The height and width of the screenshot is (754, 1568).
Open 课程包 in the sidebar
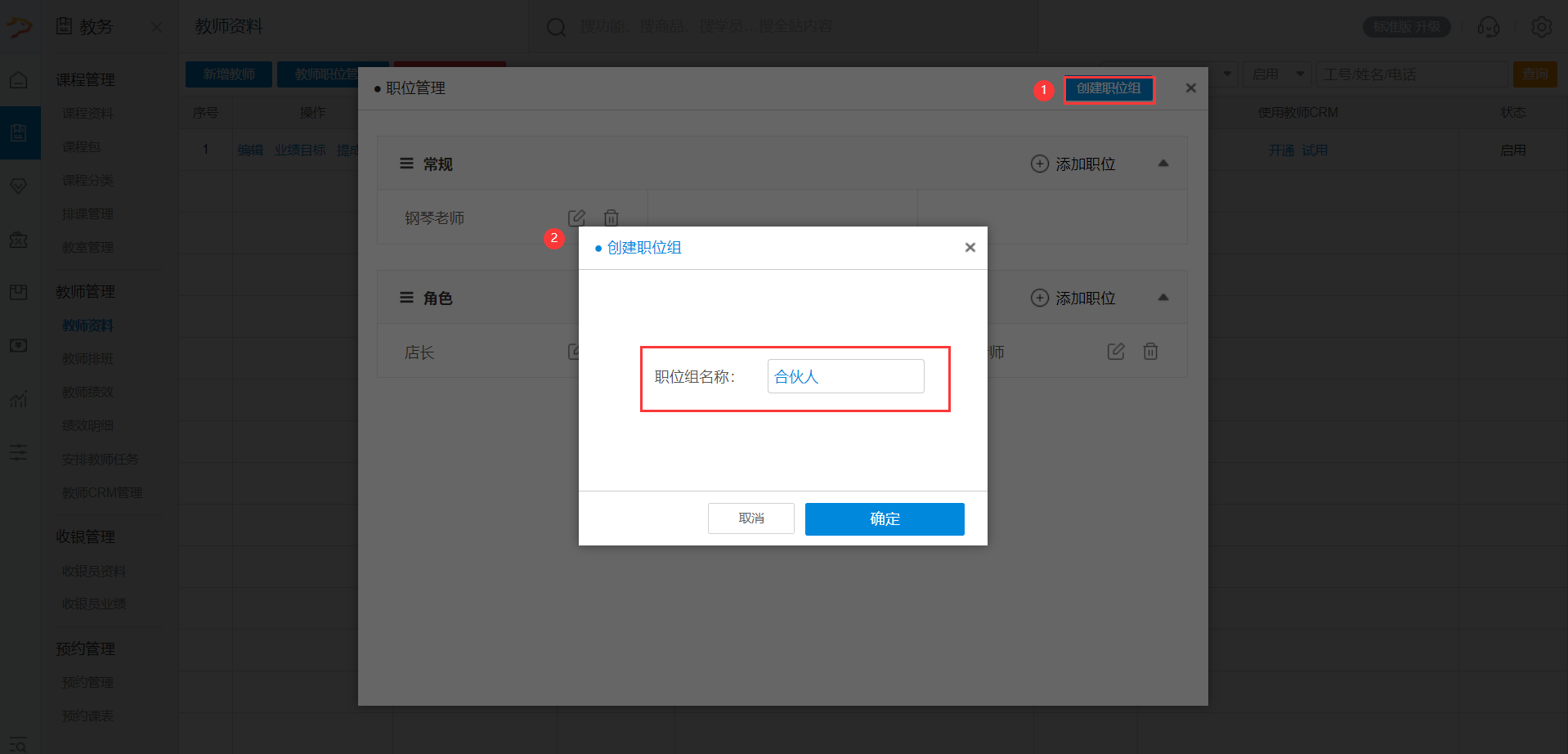click(x=82, y=146)
